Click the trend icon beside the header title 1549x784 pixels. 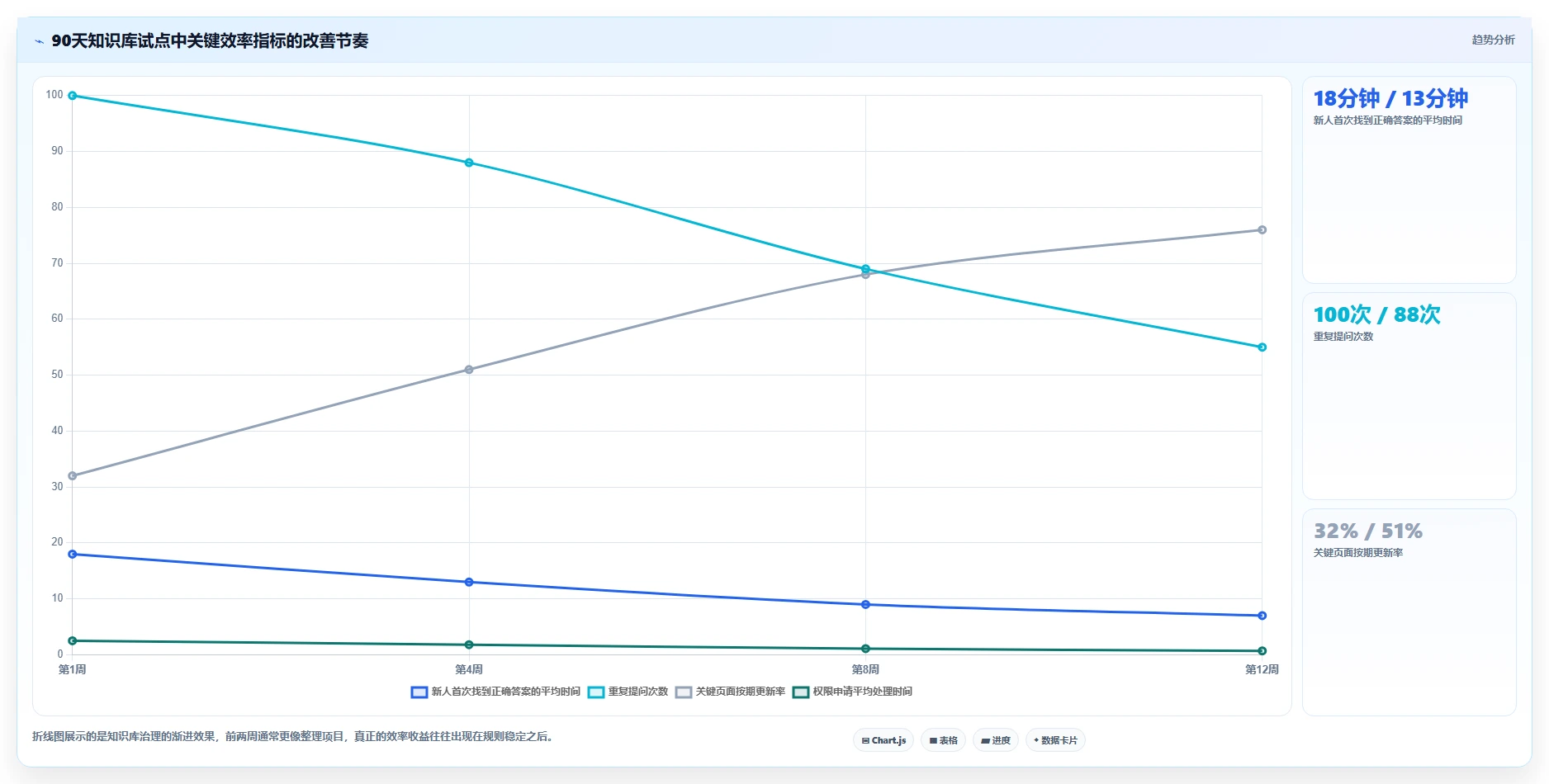pos(39,41)
